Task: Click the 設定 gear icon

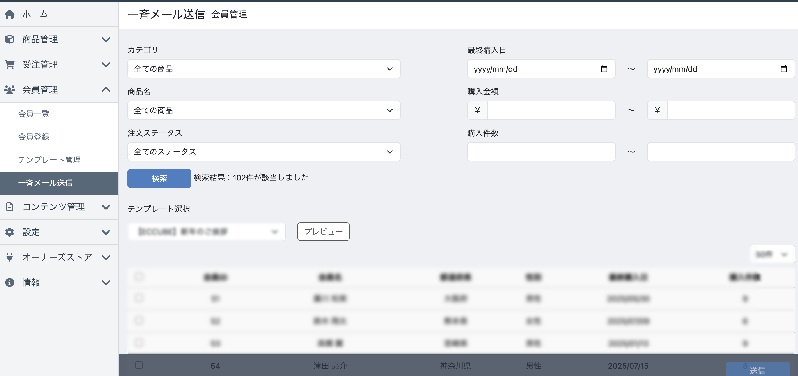Action: tap(9, 232)
